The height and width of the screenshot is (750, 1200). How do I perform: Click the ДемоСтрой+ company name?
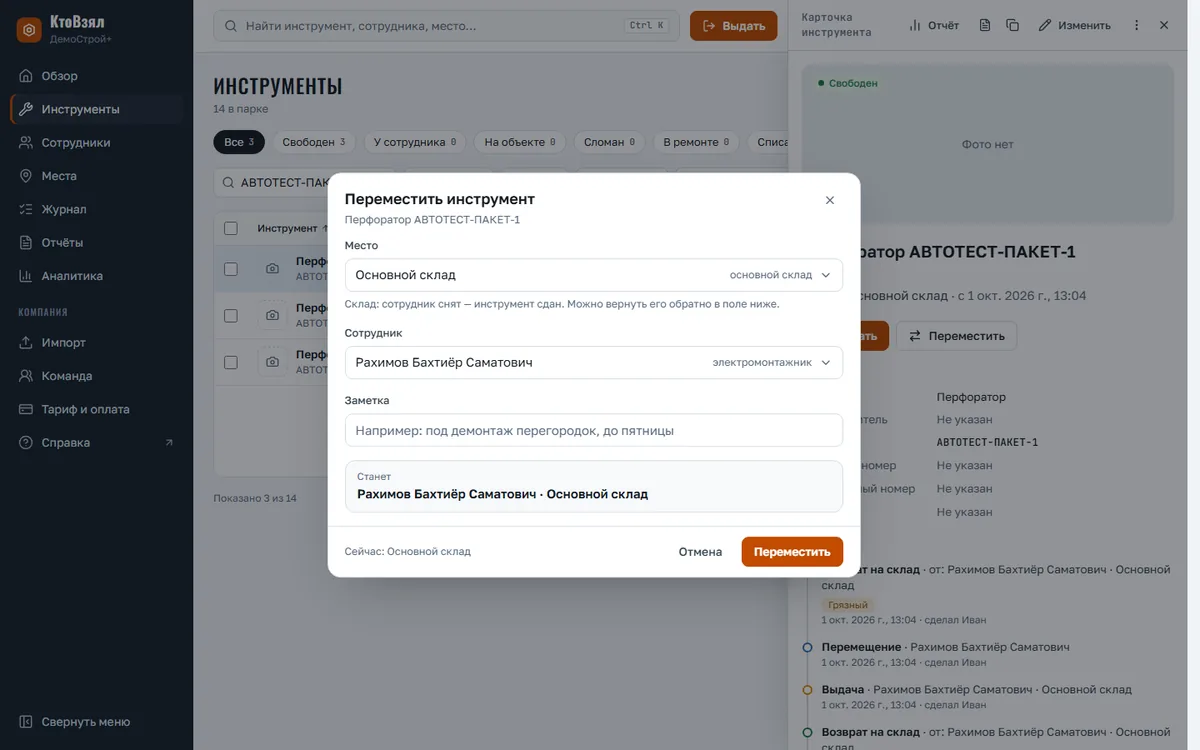coord(81,39)
